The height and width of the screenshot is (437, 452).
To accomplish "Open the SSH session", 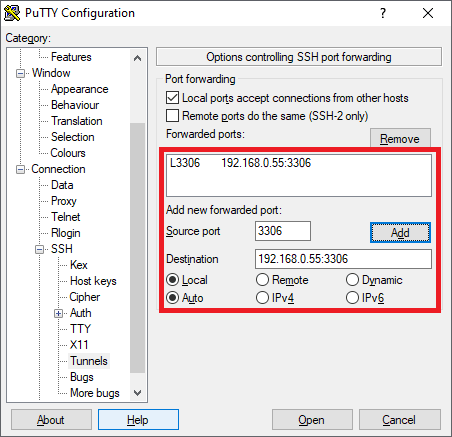I will [312, 420].
